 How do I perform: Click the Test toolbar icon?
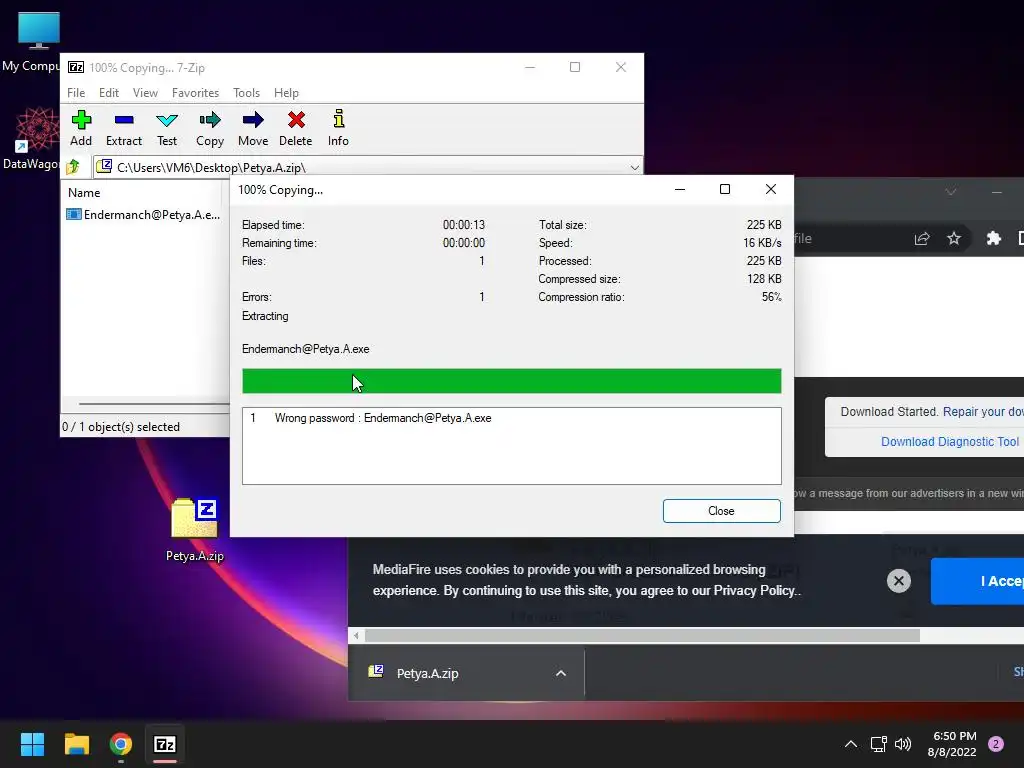click(167, 128)
